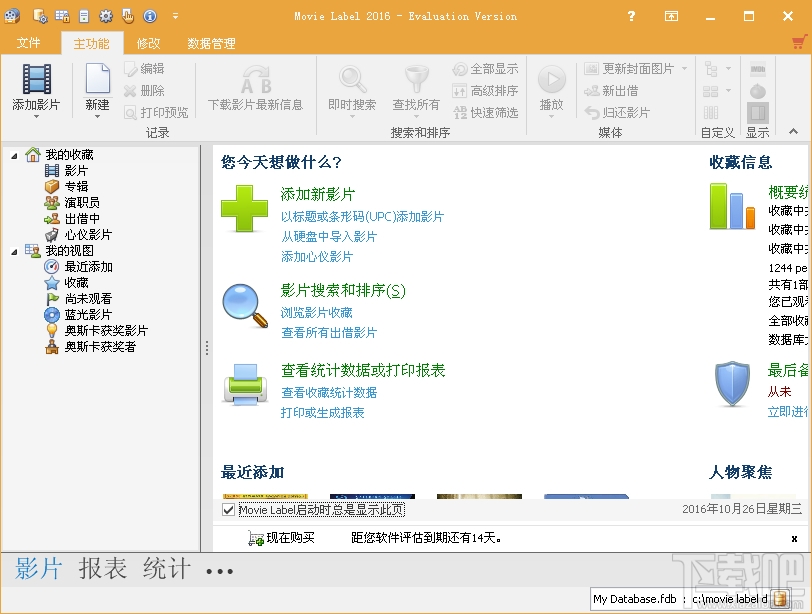Toggle the Movie Label启动时总是显示此页 checkbox

pos(228,510)
